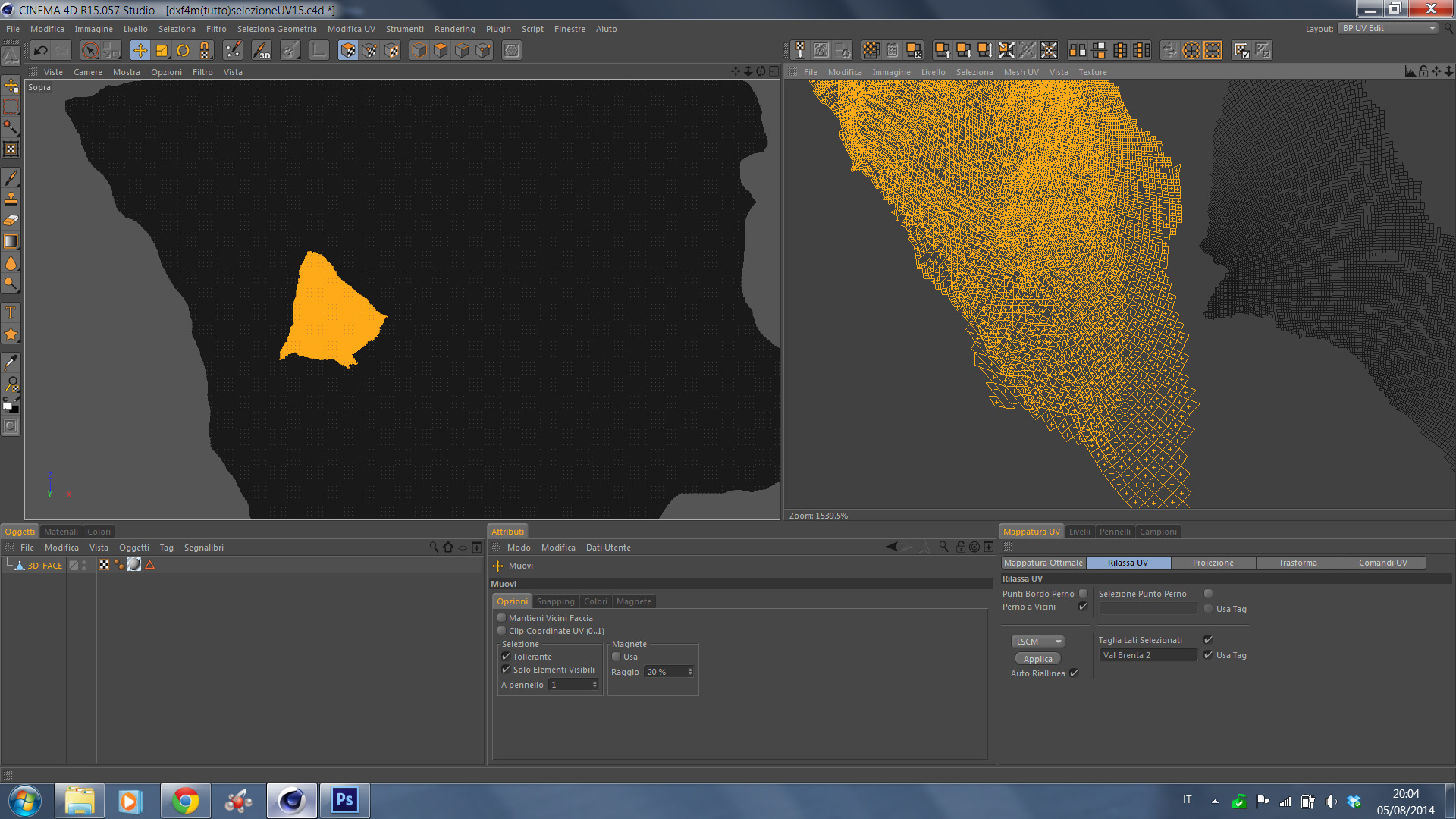Screen dimensions: 1456x819
Task: Open the Modifica UV menu
Action: pos(351,29)
